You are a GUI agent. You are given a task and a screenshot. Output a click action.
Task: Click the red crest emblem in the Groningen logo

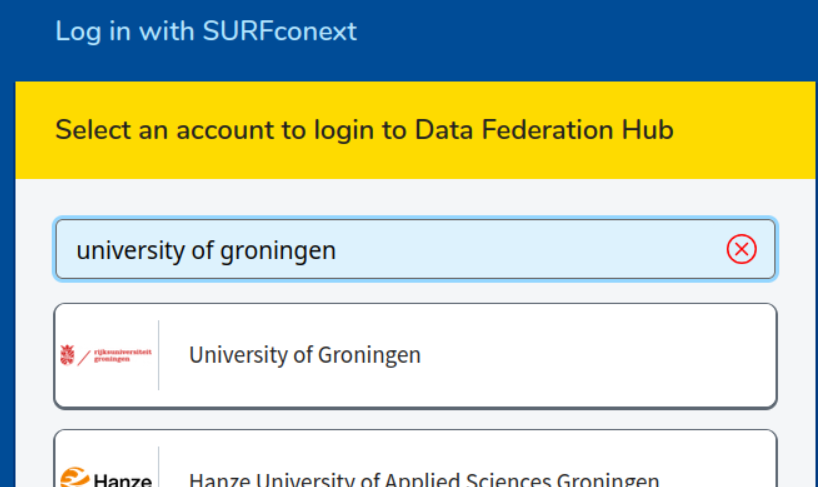coord(67,355)
